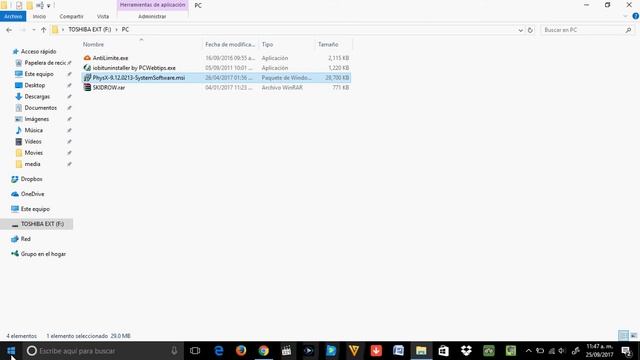Click TOSHIBA EXT (F:) in address path
640x360 pixels.
(x=90, y=30)
